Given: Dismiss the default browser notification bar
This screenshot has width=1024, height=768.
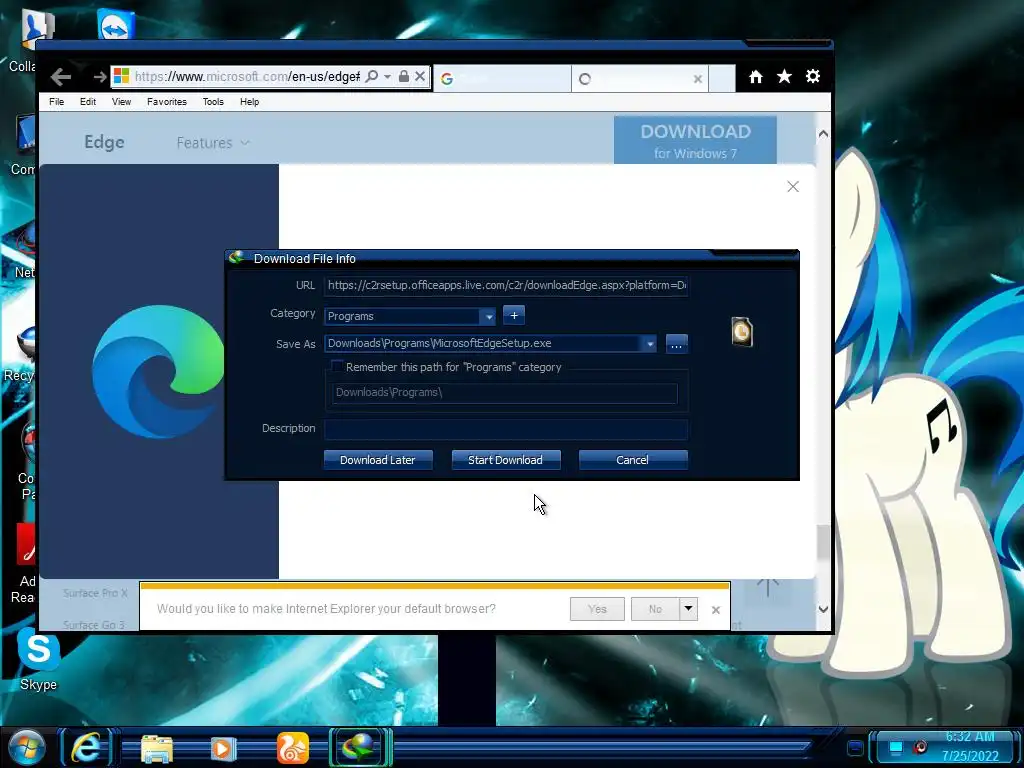Looking at the screenshot, I should [x=716, y=609].
